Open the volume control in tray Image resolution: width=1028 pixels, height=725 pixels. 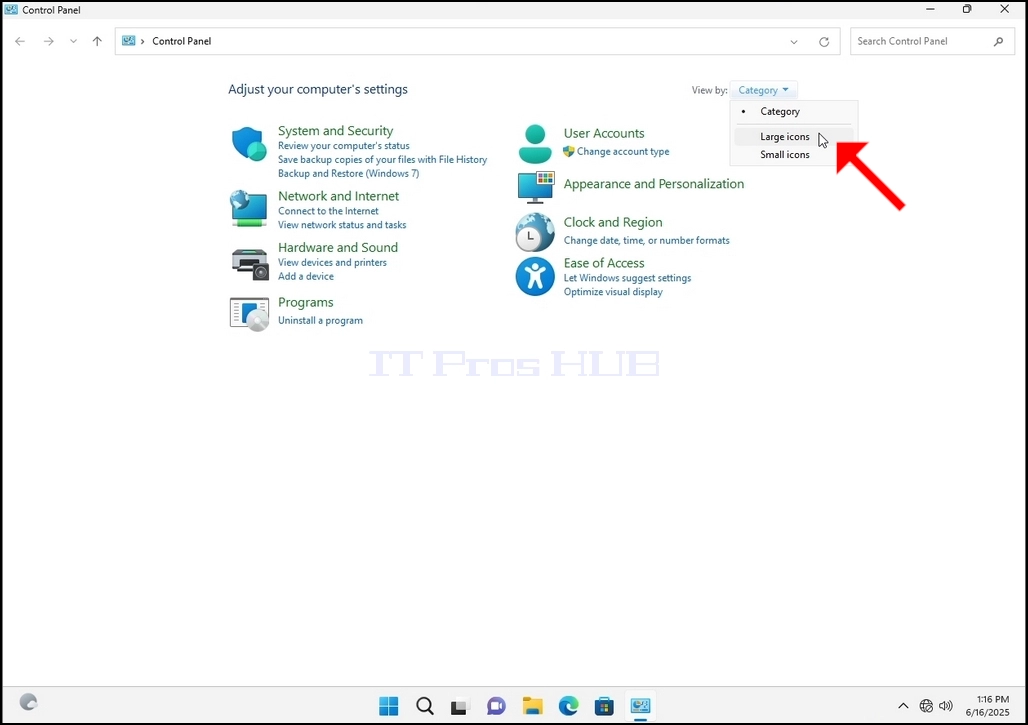pyautogui.click(x=945, y=706)
